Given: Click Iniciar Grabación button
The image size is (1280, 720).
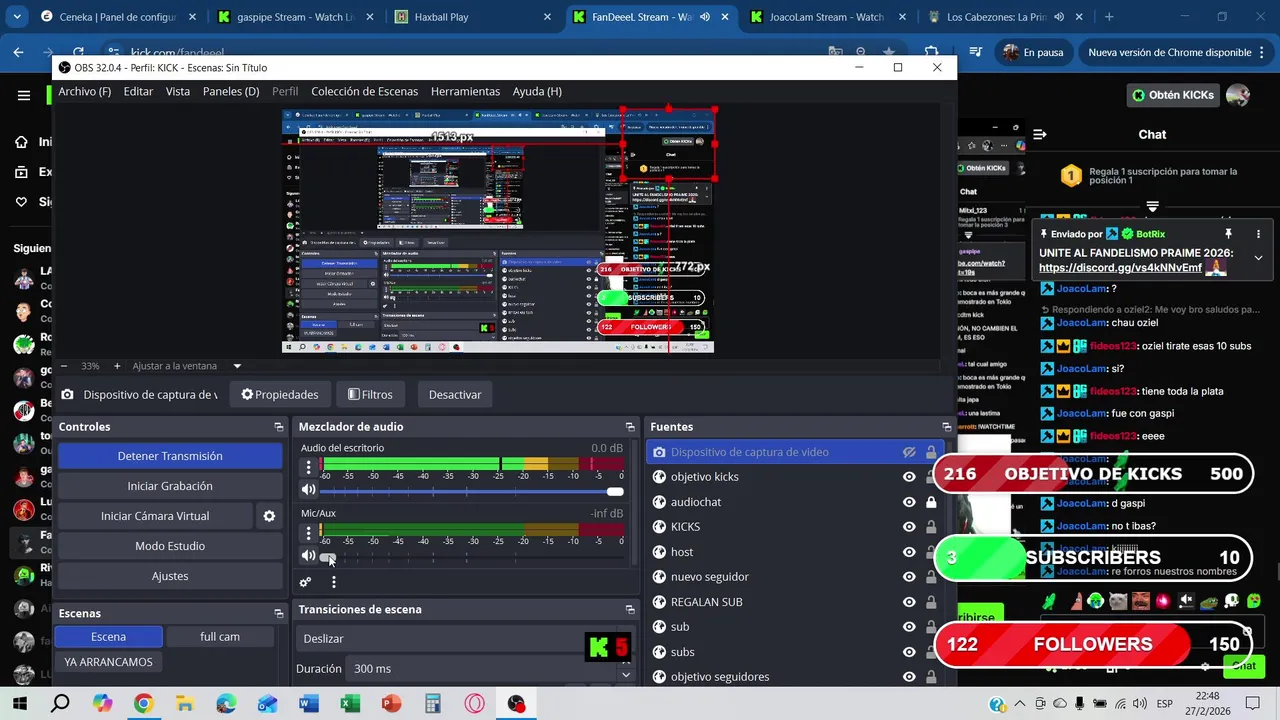Looking at the screenshot, I should (x=170, y=486).
